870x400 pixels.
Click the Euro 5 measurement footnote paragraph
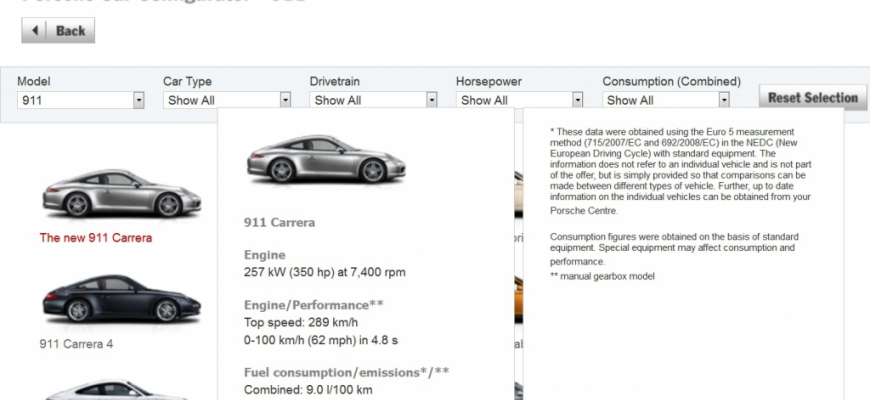coord(681,171)
